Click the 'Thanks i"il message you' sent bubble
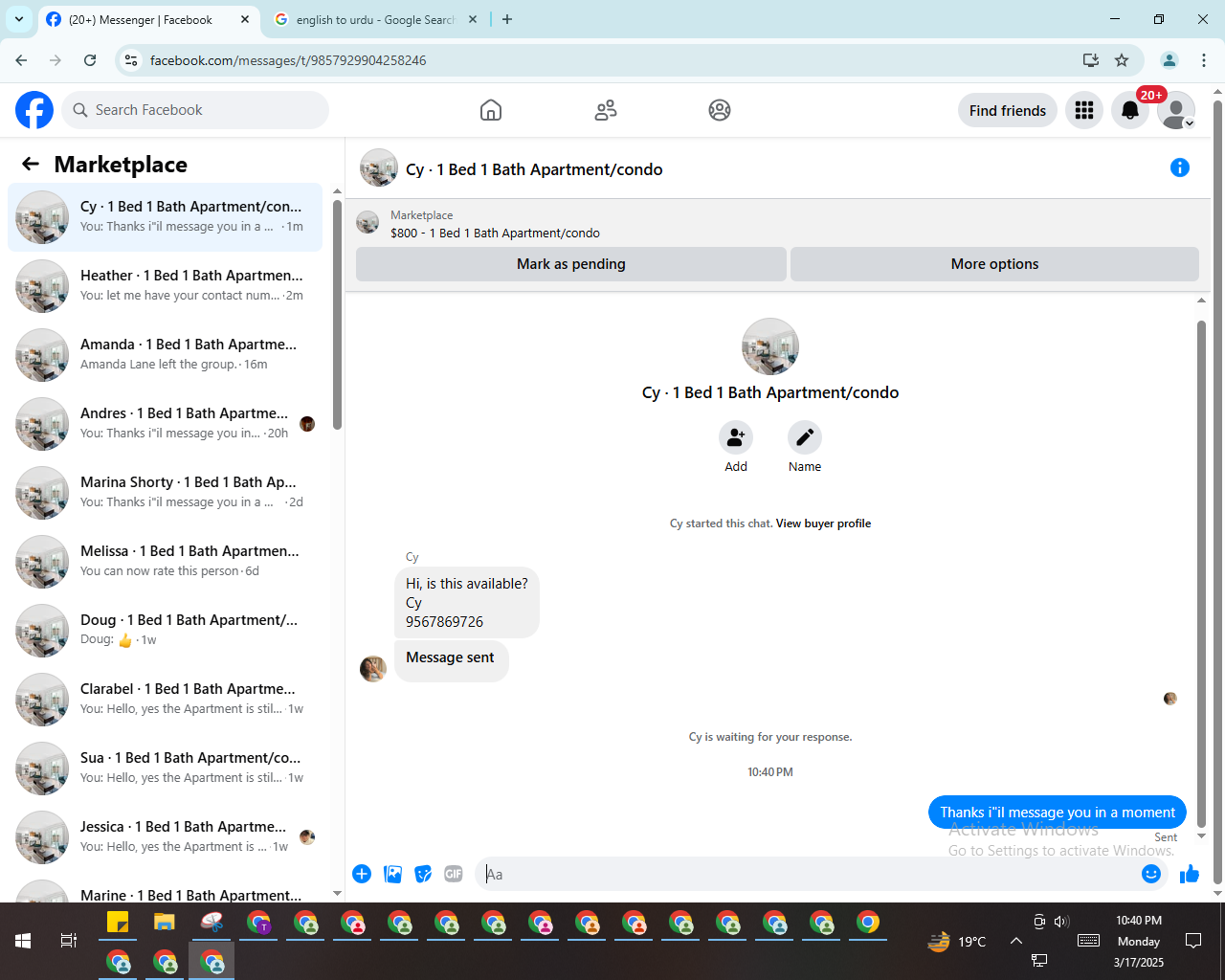This screenshot has height=980, width=1225. [1058, 813]
